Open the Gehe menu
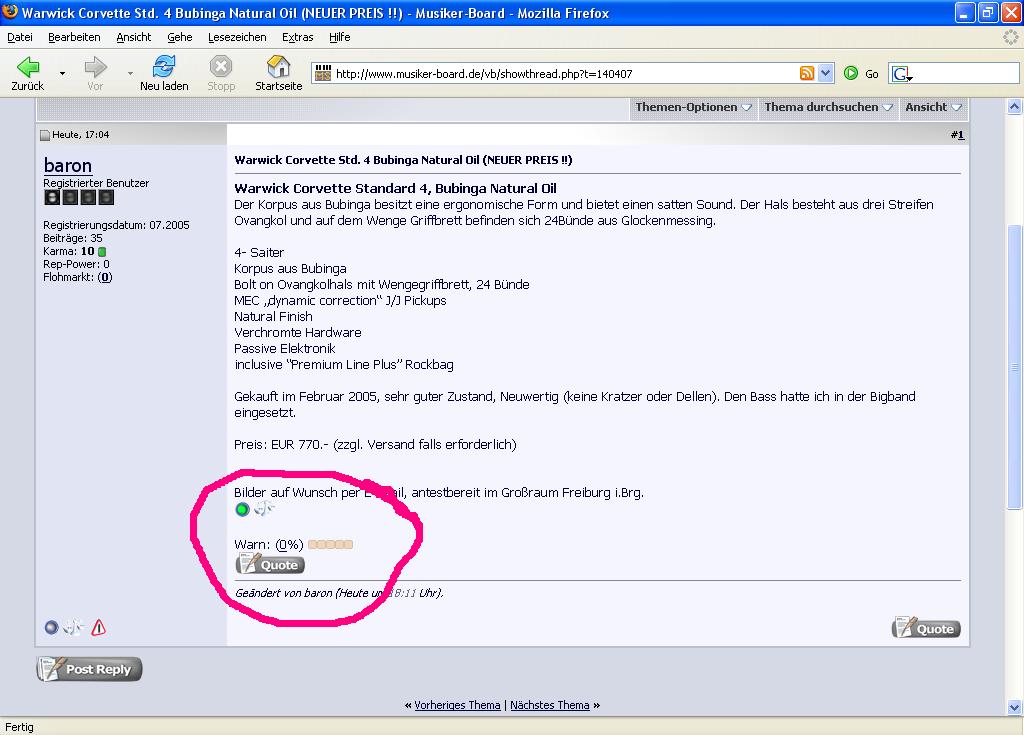This screenshot has width=1024, height=735. point(180,37)
